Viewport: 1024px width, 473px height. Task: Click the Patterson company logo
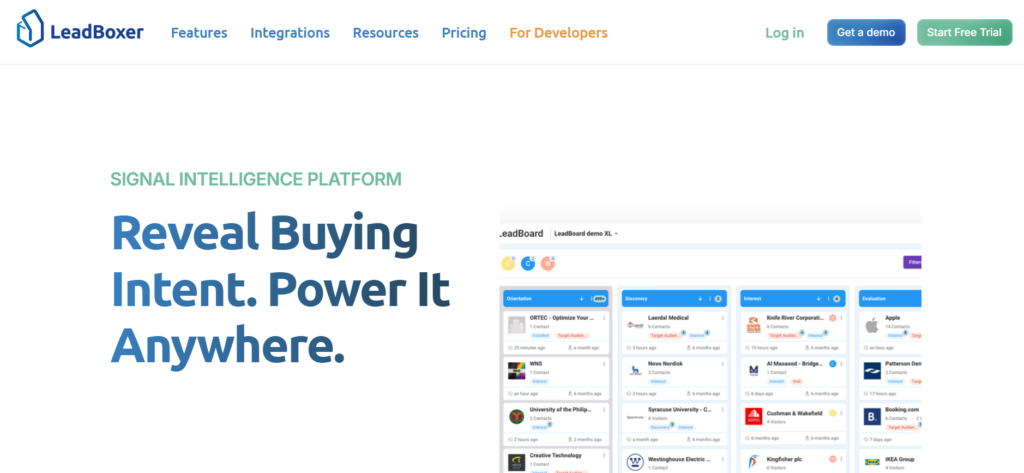click(872, 371)
